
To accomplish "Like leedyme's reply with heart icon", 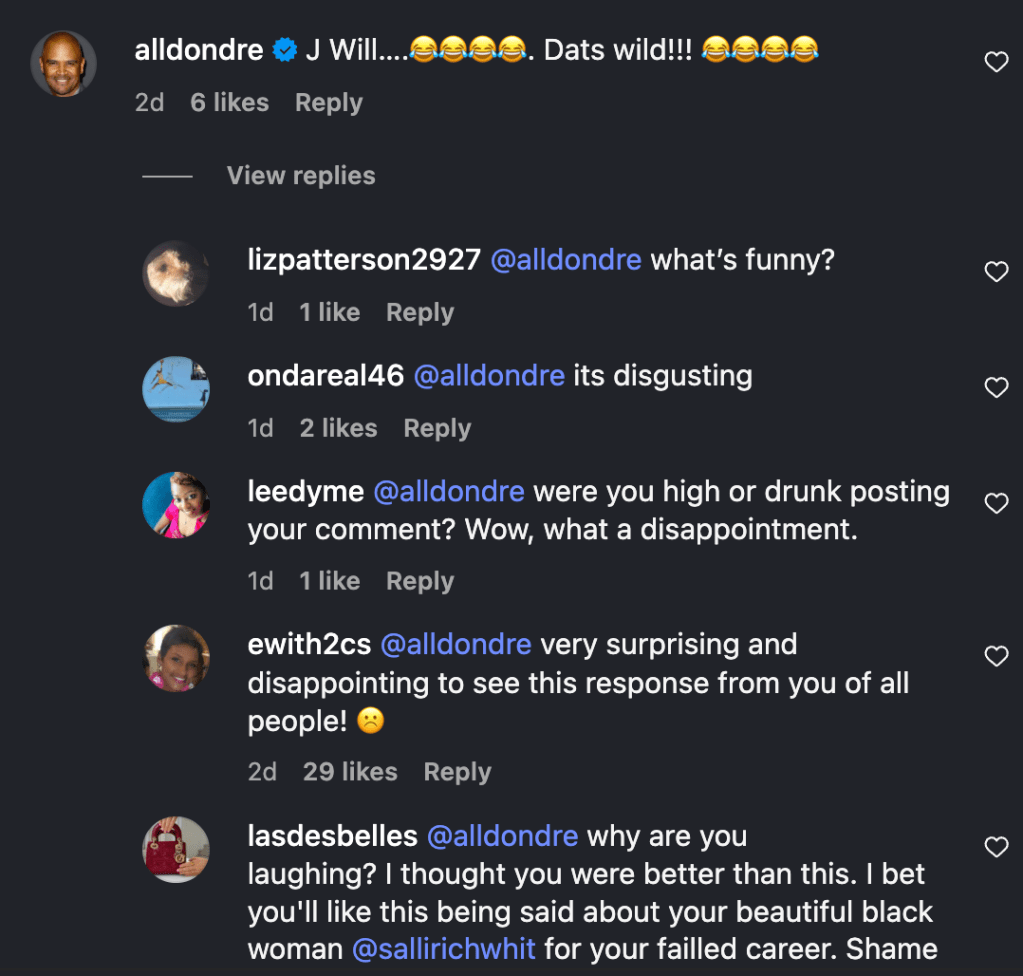I will pyautogui.click(x=996, y=503).
